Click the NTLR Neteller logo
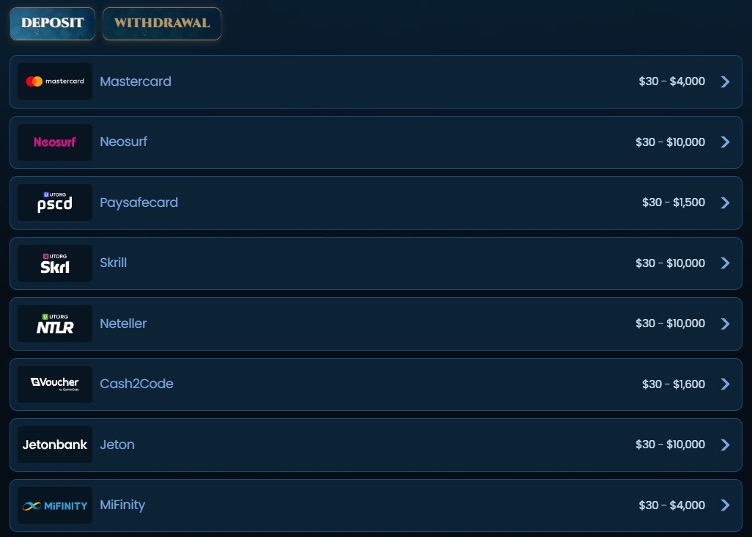The width and height of the screenshot is (755, 540). pyautogui.click(x=55, y=324)
